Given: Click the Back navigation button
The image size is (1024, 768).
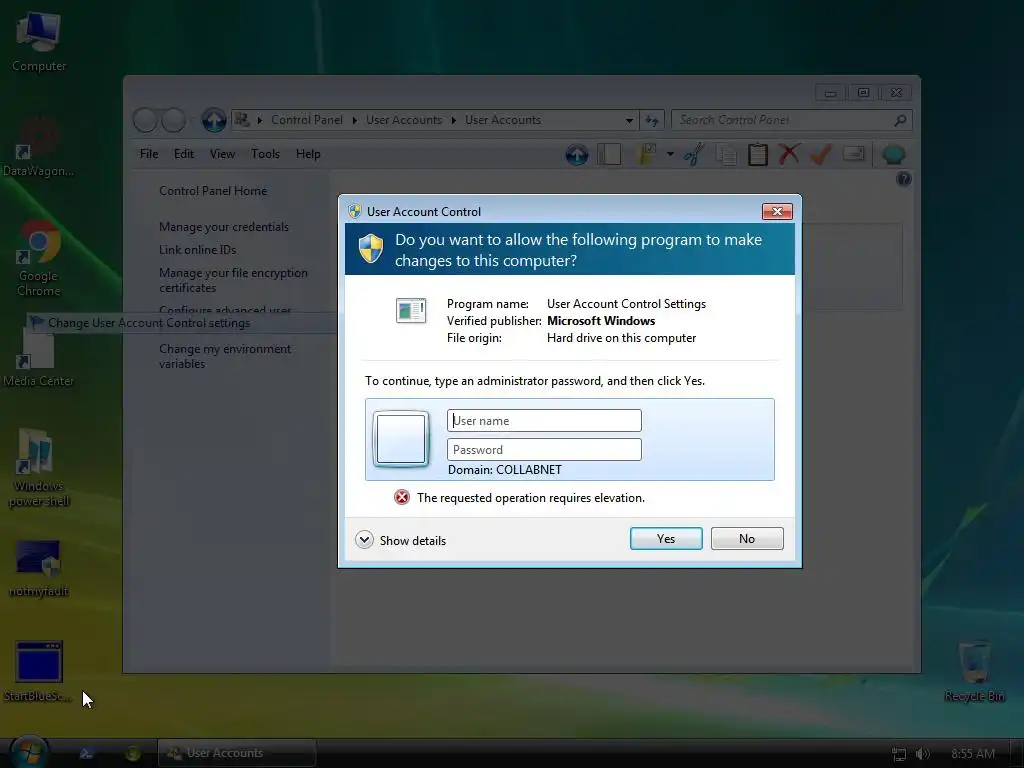Looking at the screenshot, I should 145,120.
